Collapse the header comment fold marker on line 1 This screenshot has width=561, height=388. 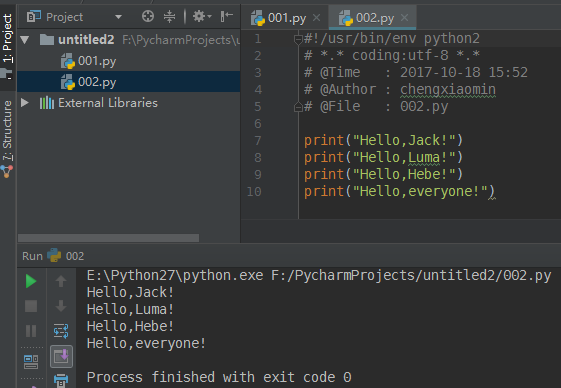(298, 39)
